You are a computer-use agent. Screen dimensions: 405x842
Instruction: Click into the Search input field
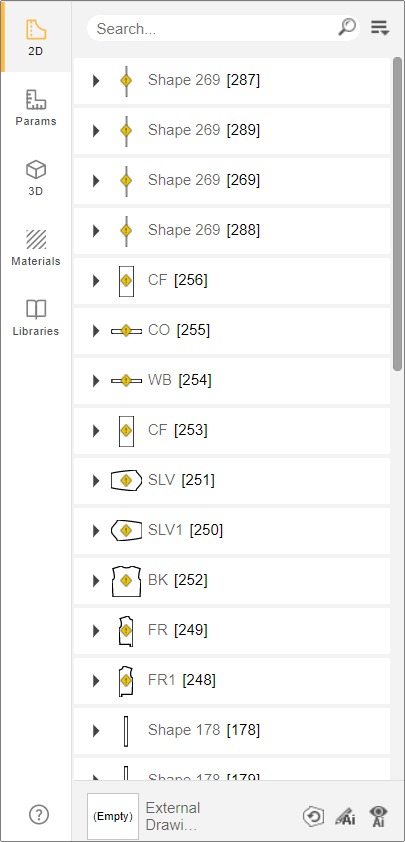coord(215,28)
